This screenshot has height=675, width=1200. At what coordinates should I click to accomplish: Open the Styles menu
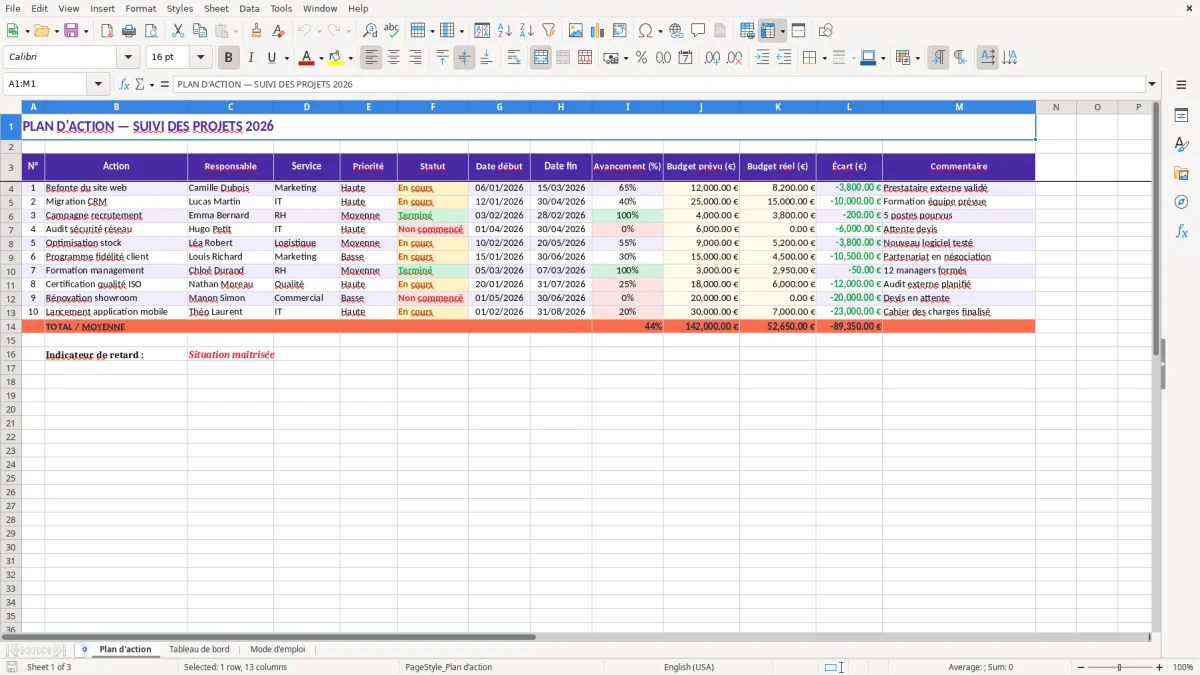pyautogui.click(x=180, y=8)
